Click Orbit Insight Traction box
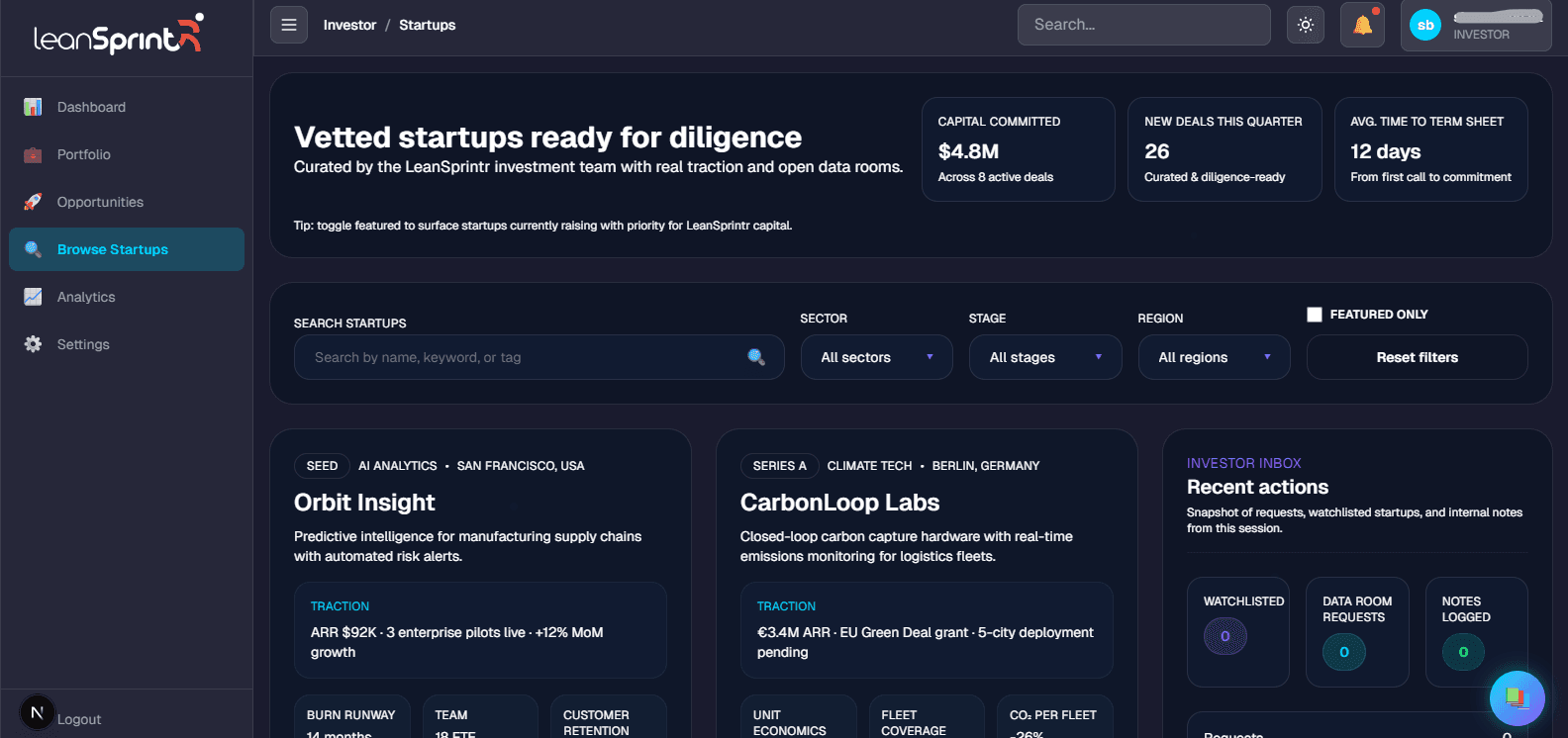 tap(480, 630)
